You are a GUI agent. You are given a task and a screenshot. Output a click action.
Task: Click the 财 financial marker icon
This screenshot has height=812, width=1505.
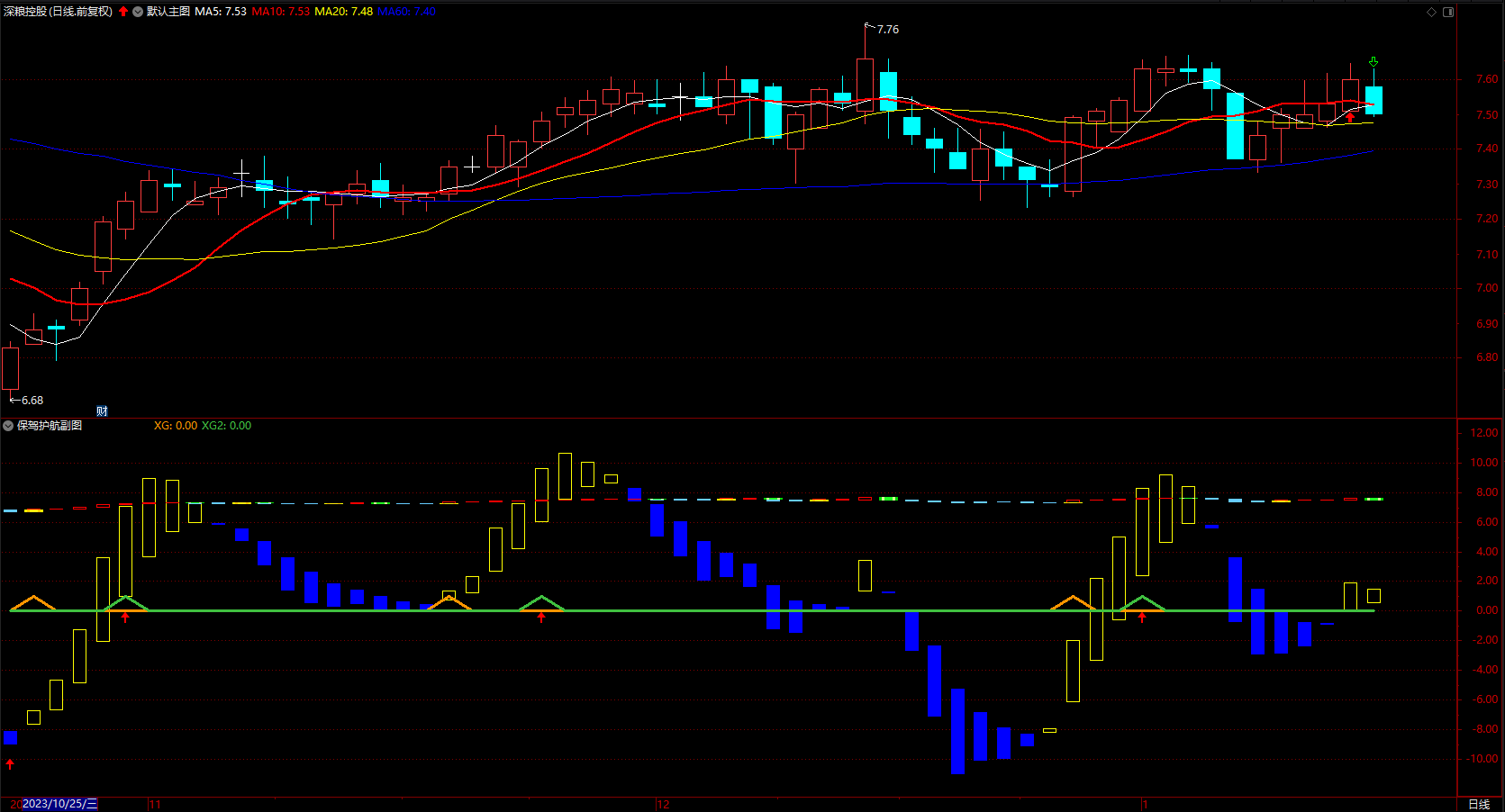tap(102, 411)
